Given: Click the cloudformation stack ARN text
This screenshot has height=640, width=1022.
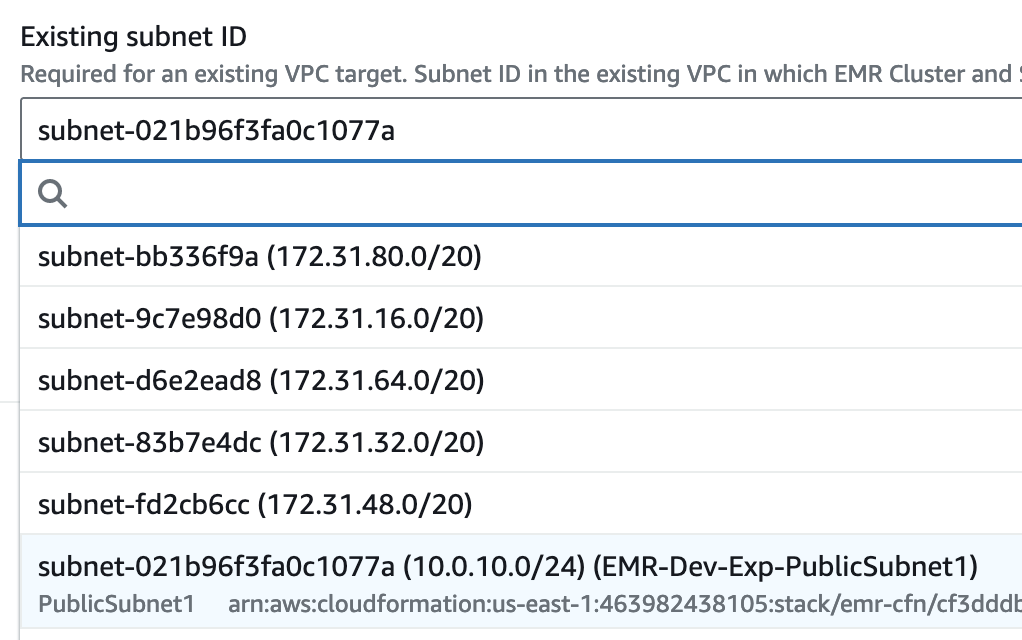Looking at the screenshot, I should coord(624,604).
